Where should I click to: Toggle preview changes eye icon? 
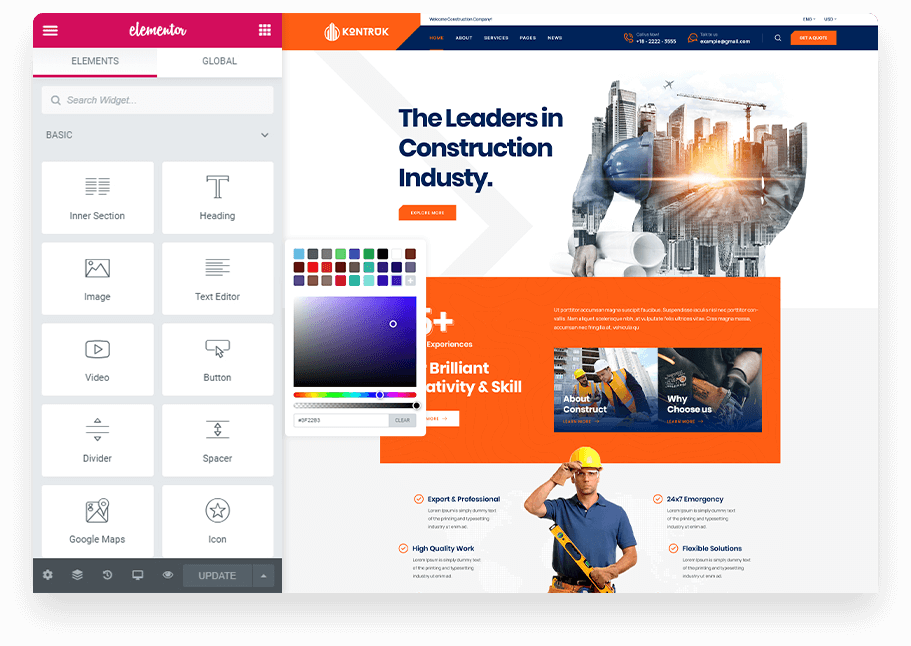(x=168, y=575)
